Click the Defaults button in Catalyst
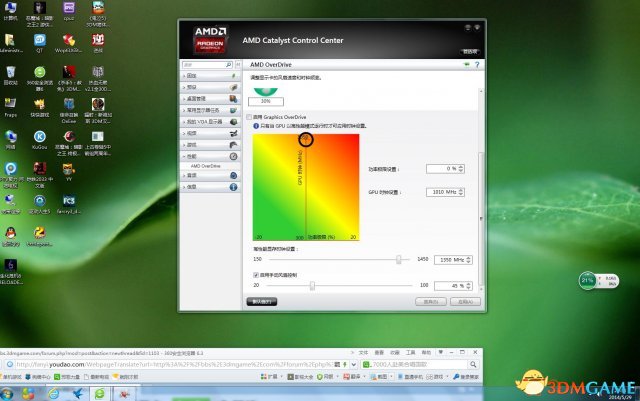Screen dimensions: 640x401 click(x=262, y=302)
